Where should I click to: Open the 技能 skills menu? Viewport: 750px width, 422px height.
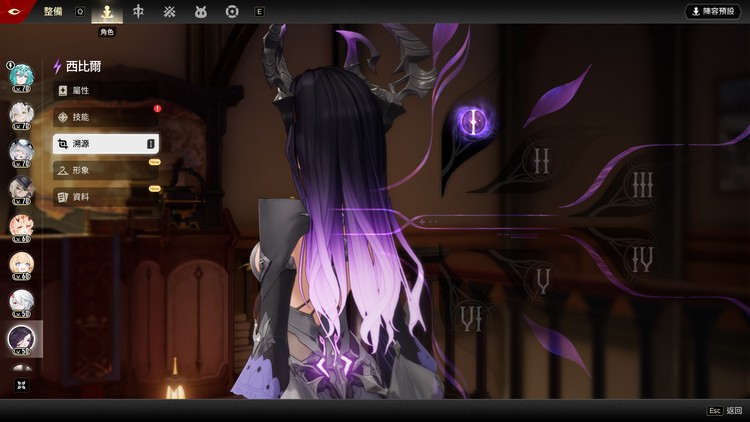[105, 117]
